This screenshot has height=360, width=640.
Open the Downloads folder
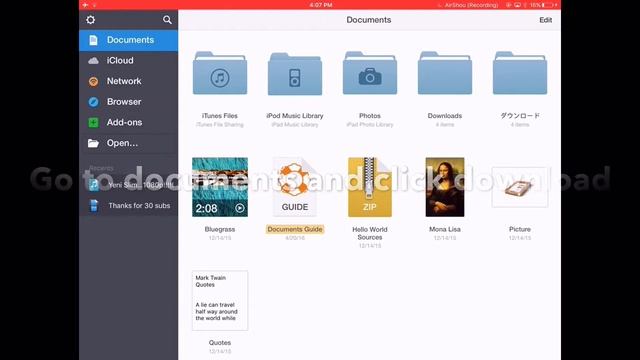tap(445, 73)
